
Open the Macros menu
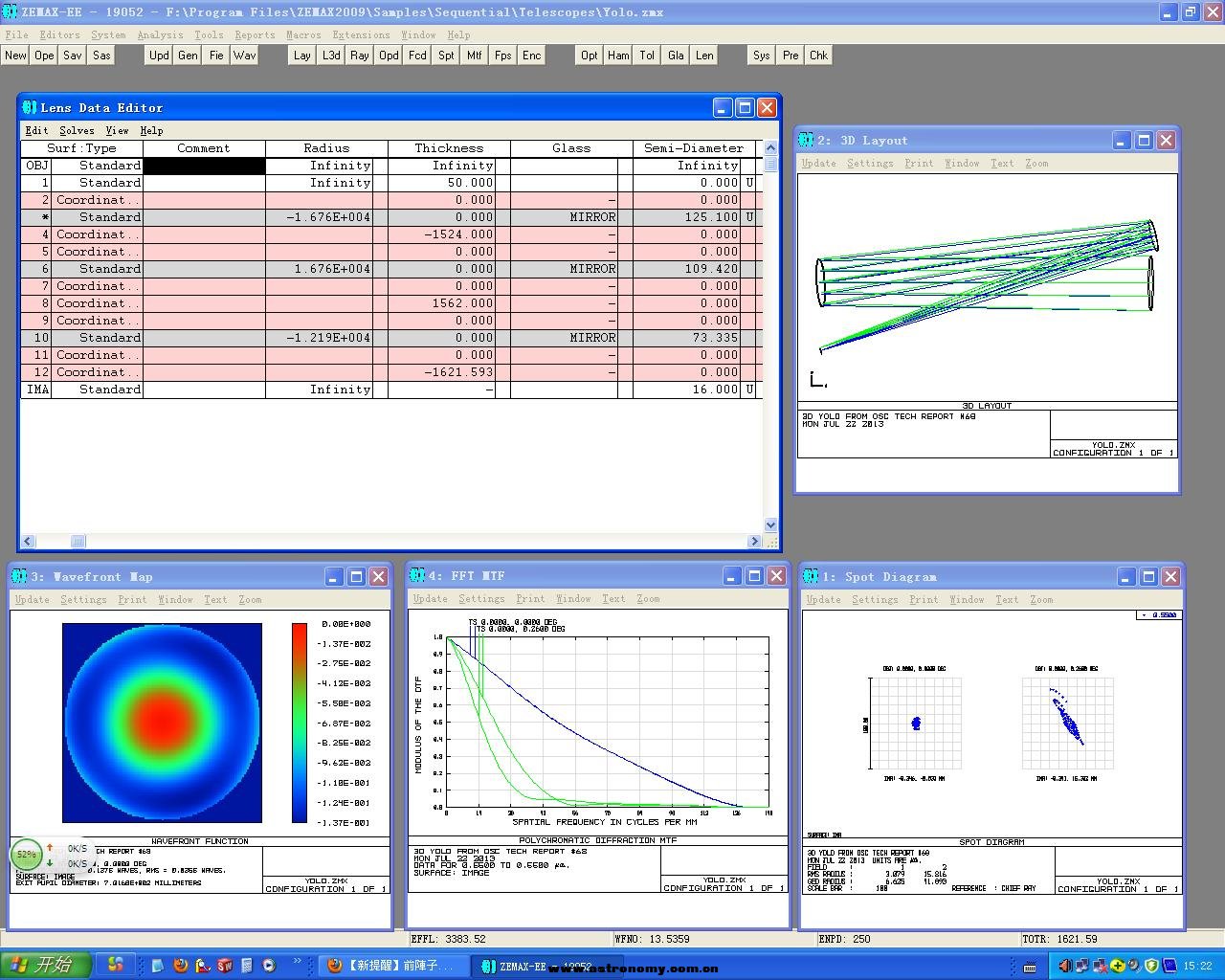pos(303,34)
